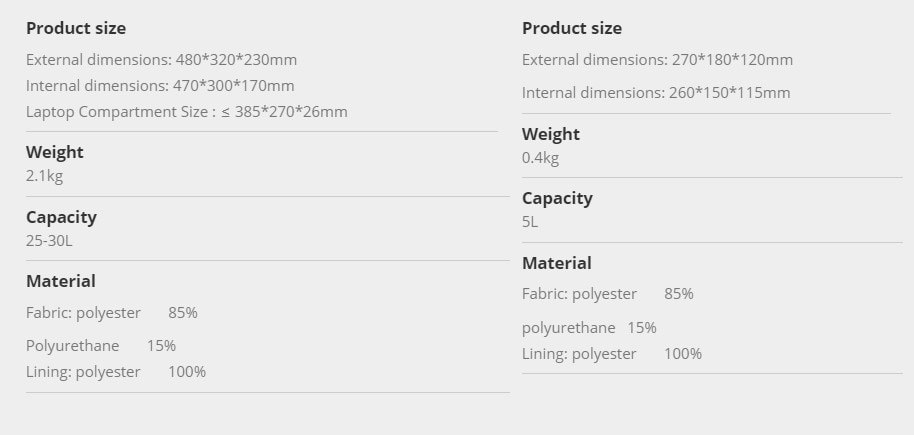Screen dimensions: 914x435
Task: Select the Capacity heading above 5L
Action: 557,198
